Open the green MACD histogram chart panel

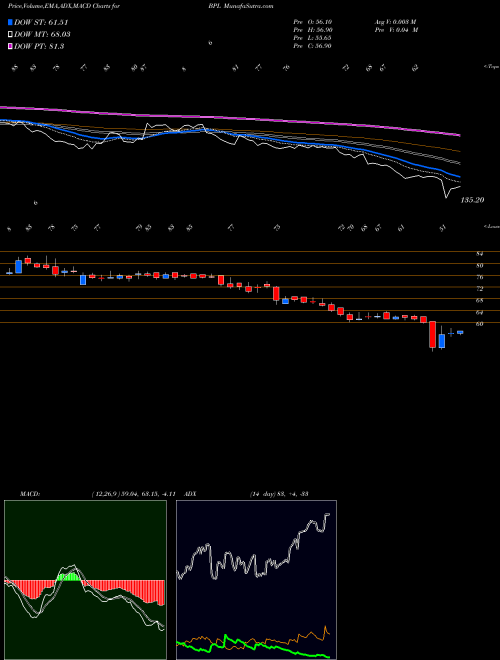(x=85, y=580)
